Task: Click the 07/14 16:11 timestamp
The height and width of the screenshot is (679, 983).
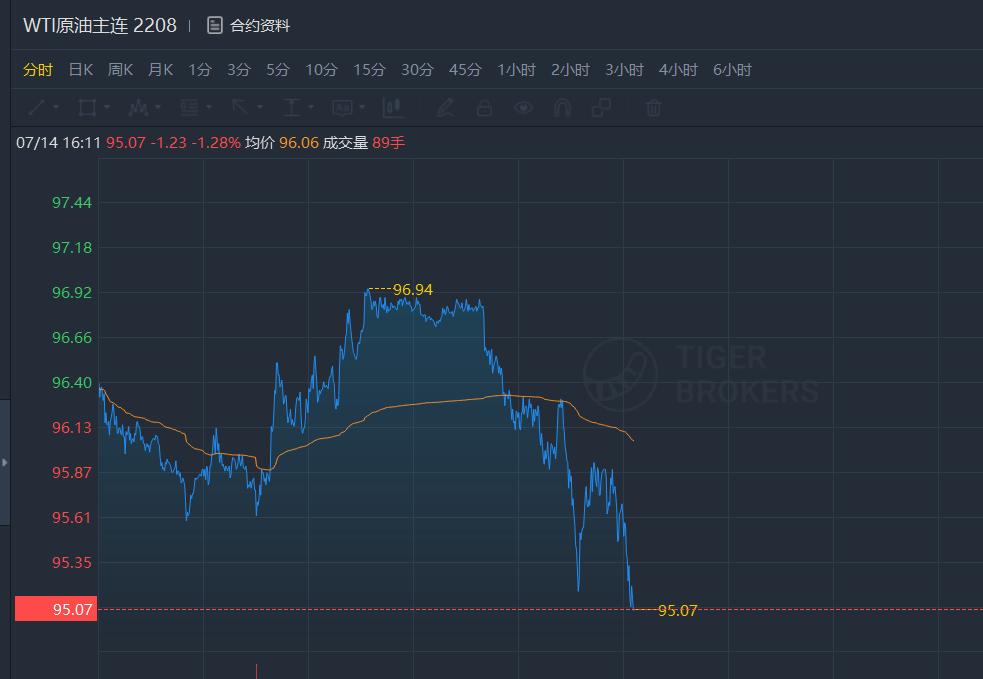Action: [58, 143]
